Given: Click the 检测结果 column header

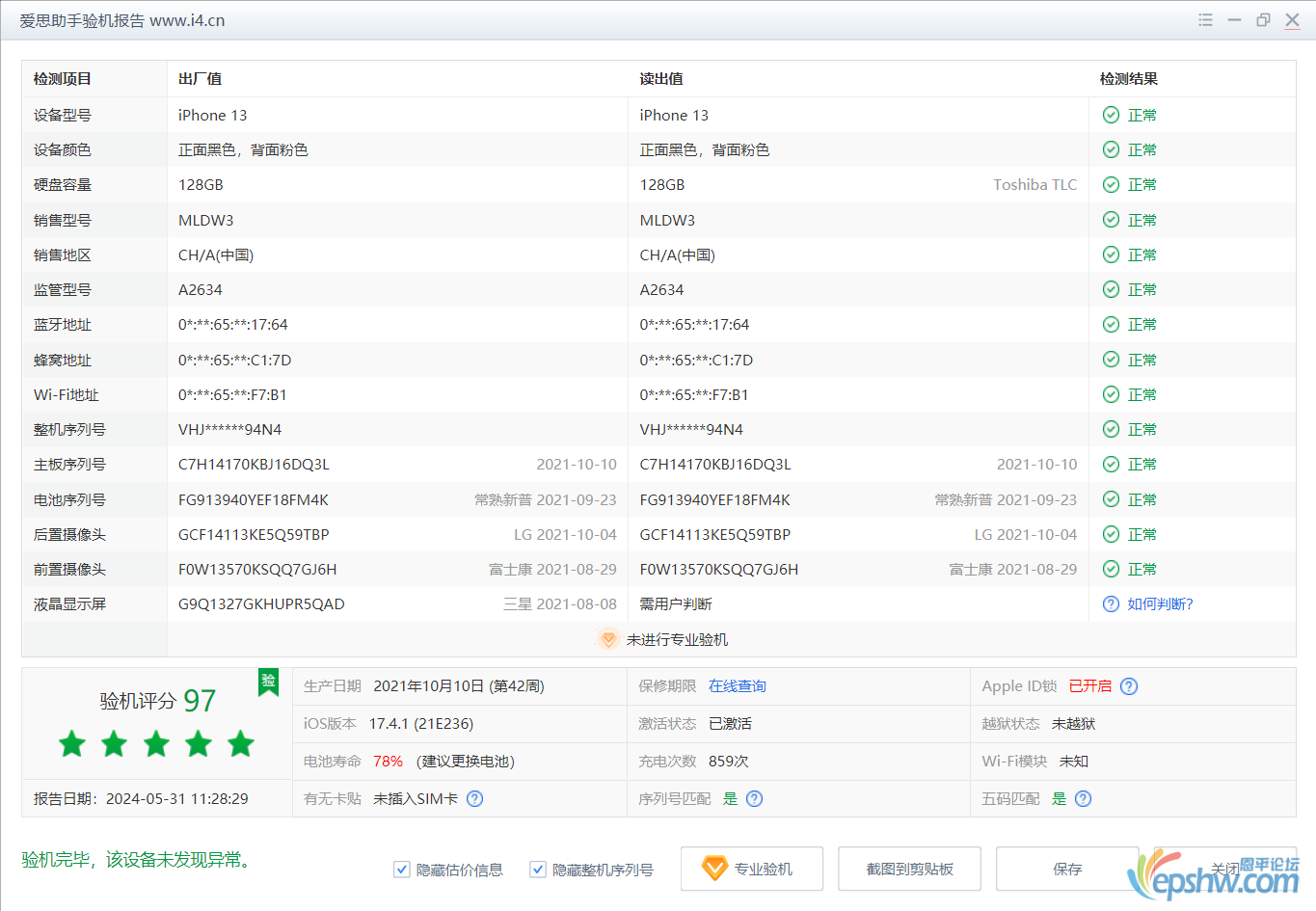Looking at the screenshot, I should (x=1129, y=79).
